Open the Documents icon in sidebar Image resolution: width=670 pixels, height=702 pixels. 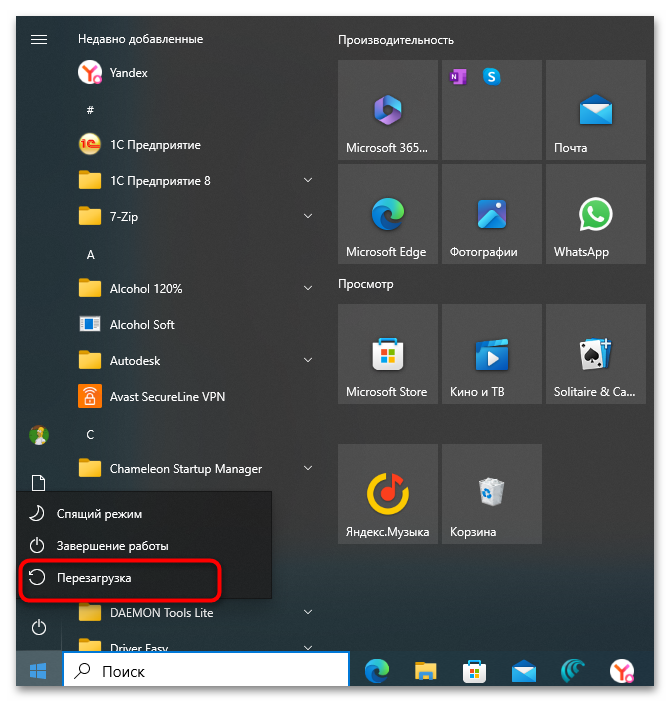38,483
